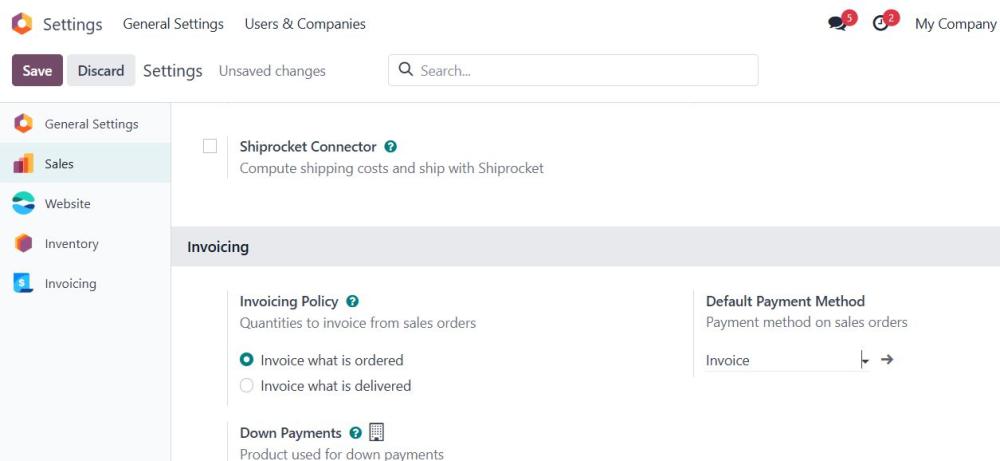
Task: Open the chat messages icon
Action: click(837, 24)
